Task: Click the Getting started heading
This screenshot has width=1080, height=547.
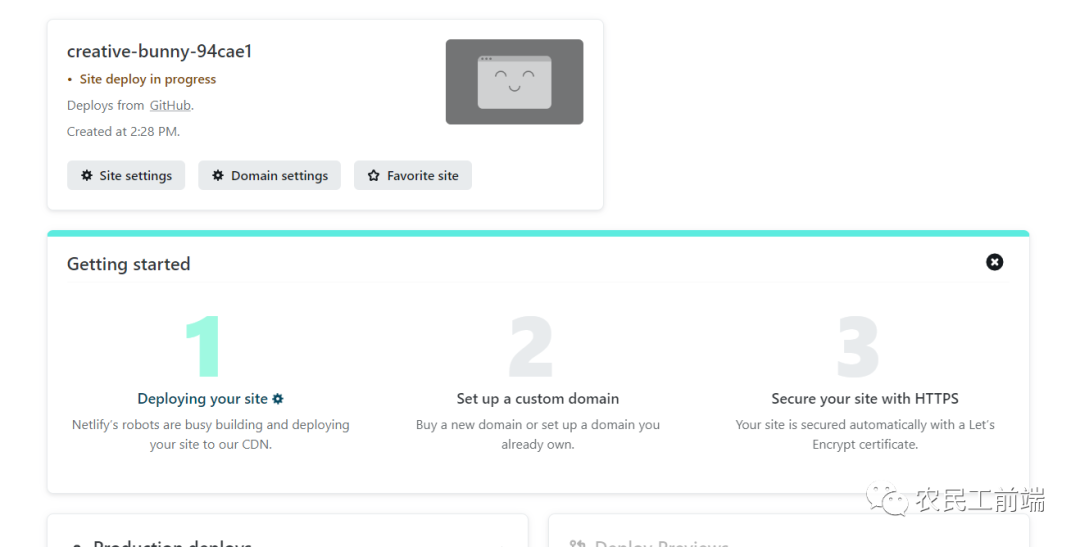Action: click(x=129, y=264)
